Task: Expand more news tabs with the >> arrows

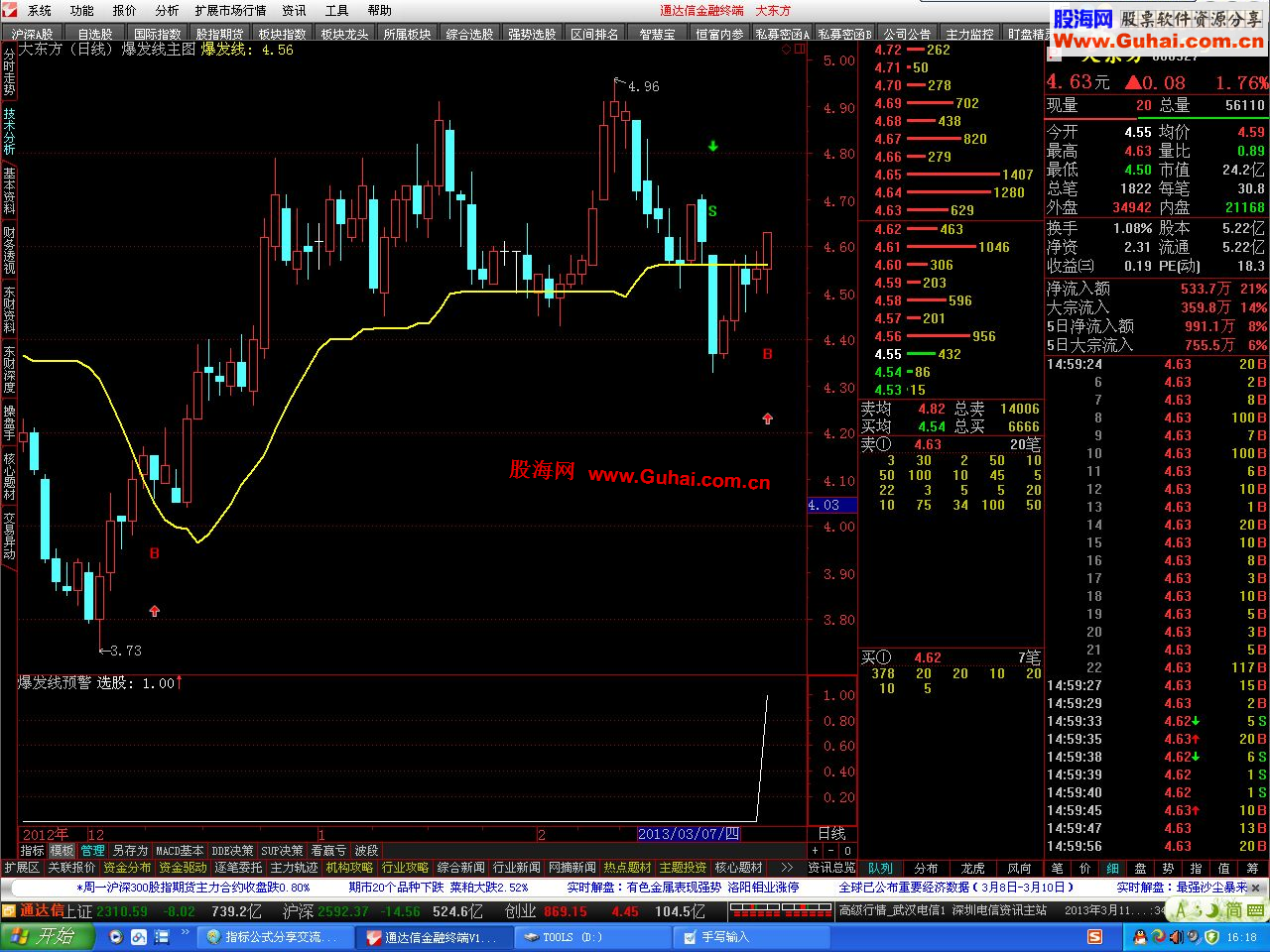Action: [786, 868]
